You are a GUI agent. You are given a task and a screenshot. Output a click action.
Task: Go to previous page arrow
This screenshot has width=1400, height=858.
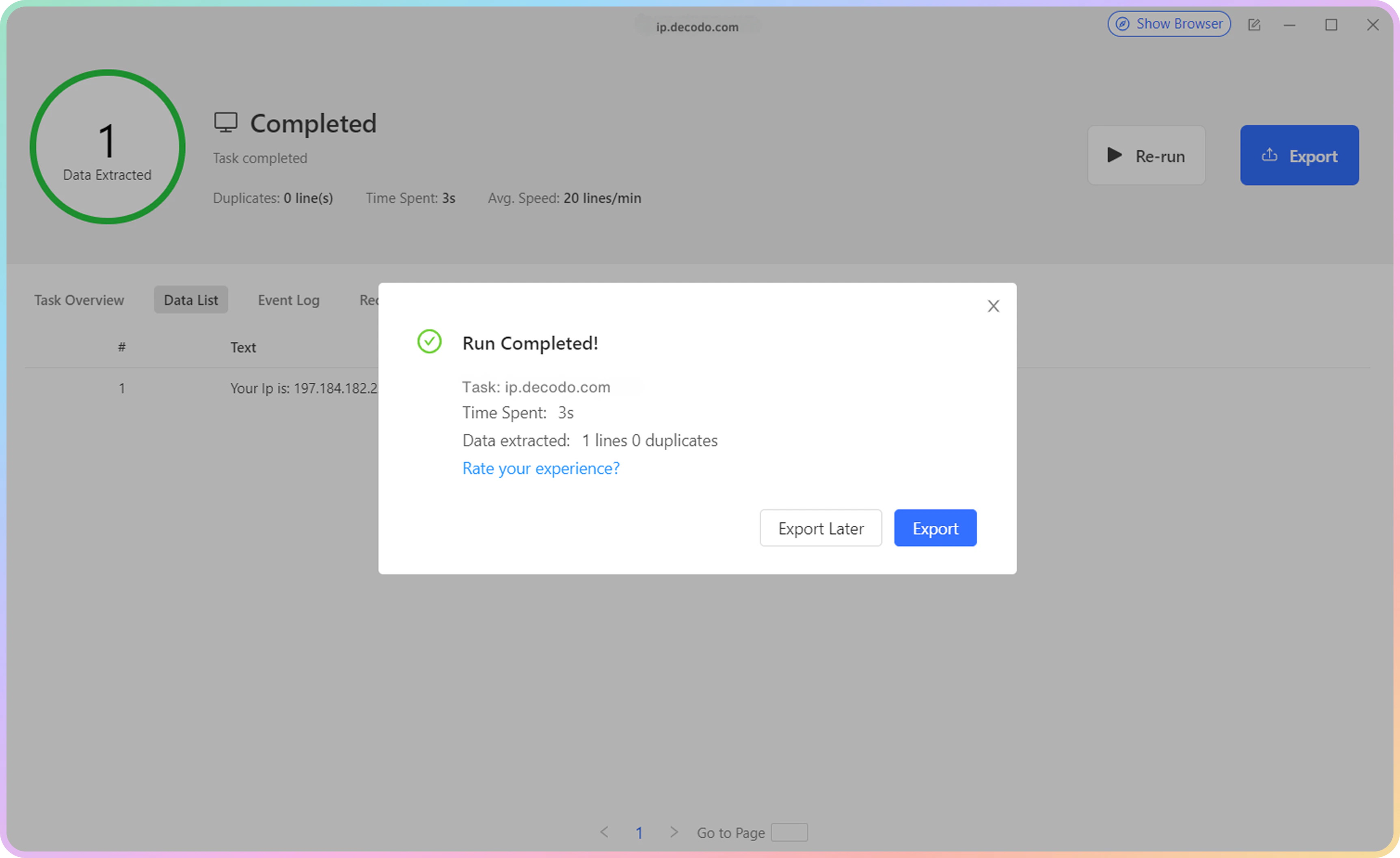pyautogui.click(x=604, y=832)
